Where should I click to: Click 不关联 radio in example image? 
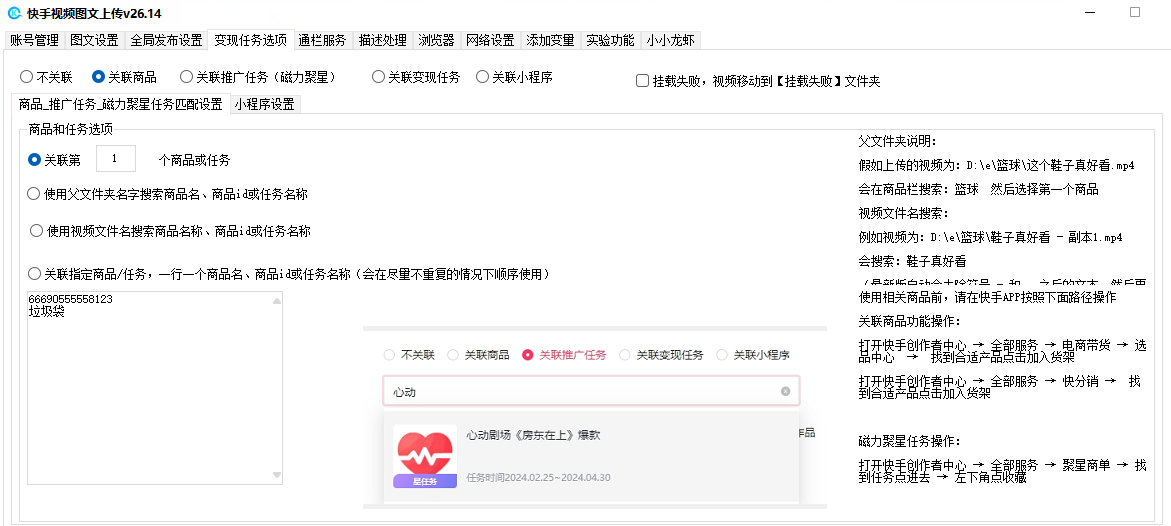coord(389,355)
